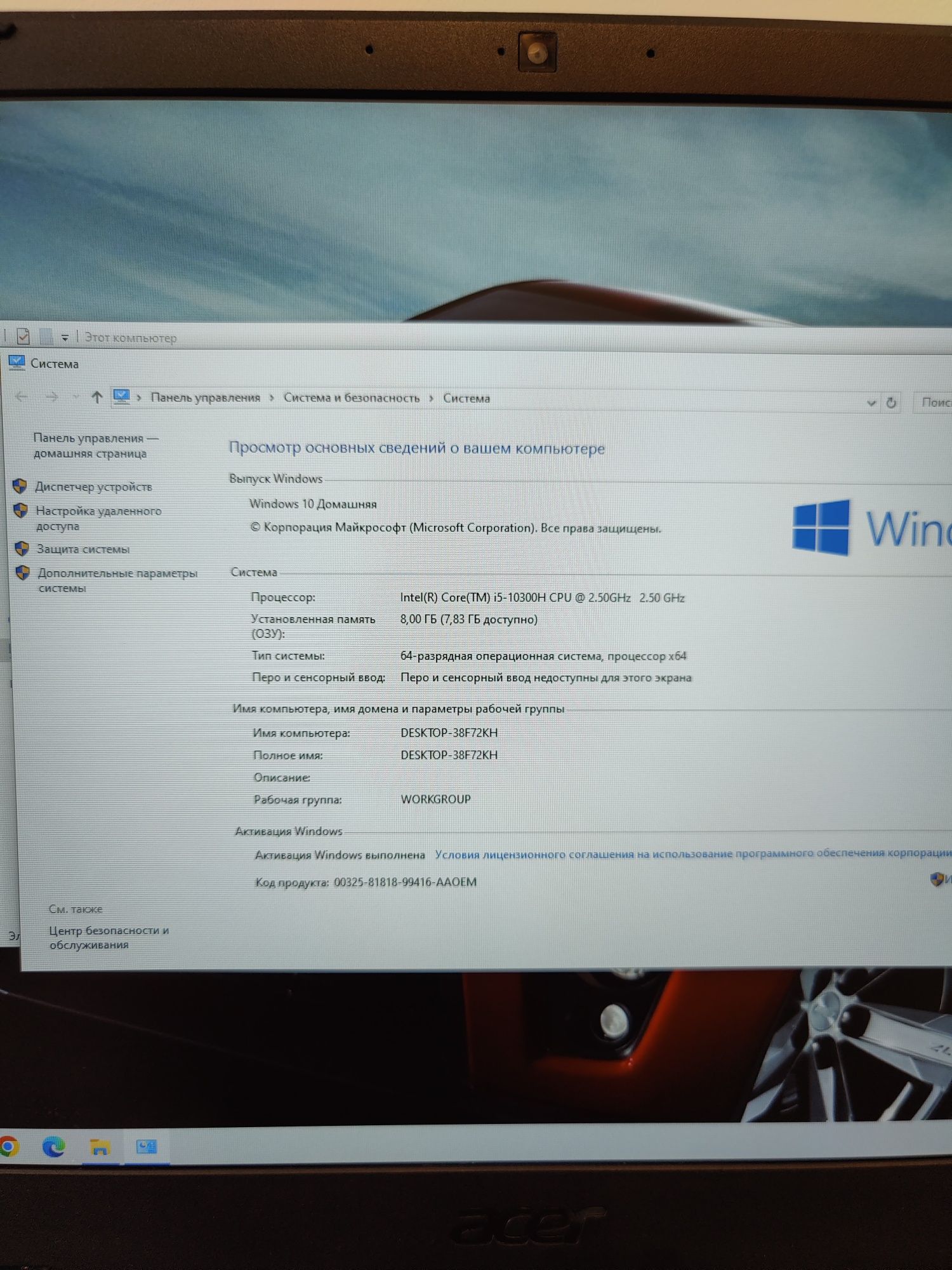The height and width of the screenshot is (1270, 952).
Task: Click the shield icon beside Защита системы
Action: click(x=22, y=549)
